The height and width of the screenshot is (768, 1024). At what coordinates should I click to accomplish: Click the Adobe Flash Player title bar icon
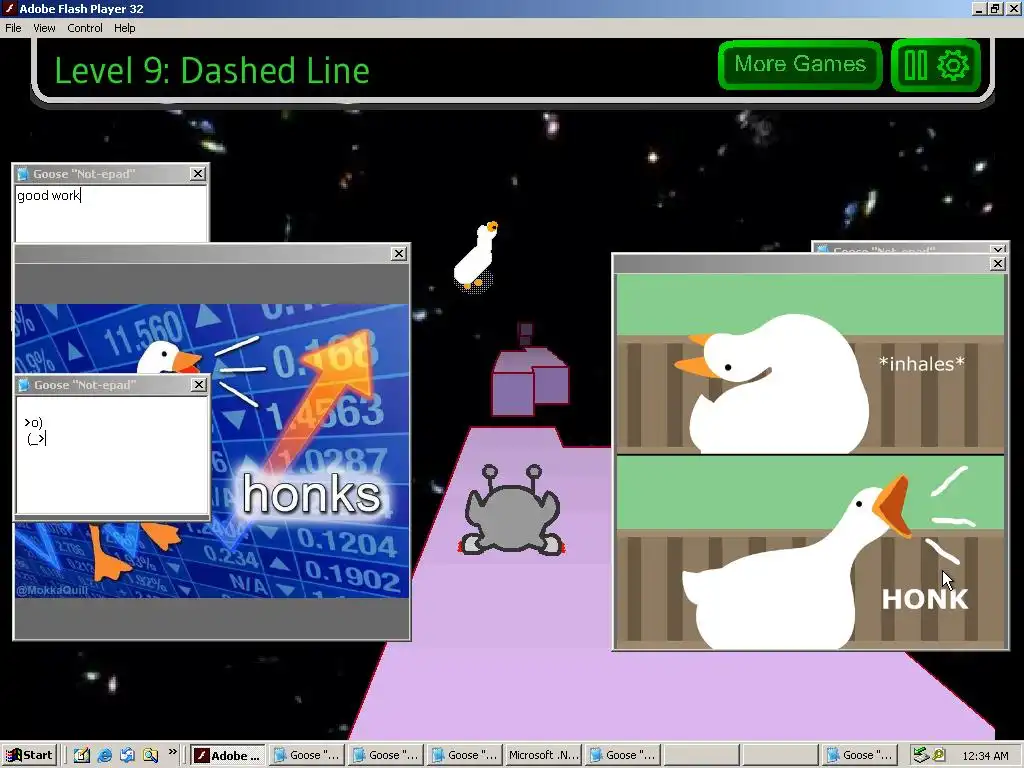pyautogui.click(x=9, y=8)
